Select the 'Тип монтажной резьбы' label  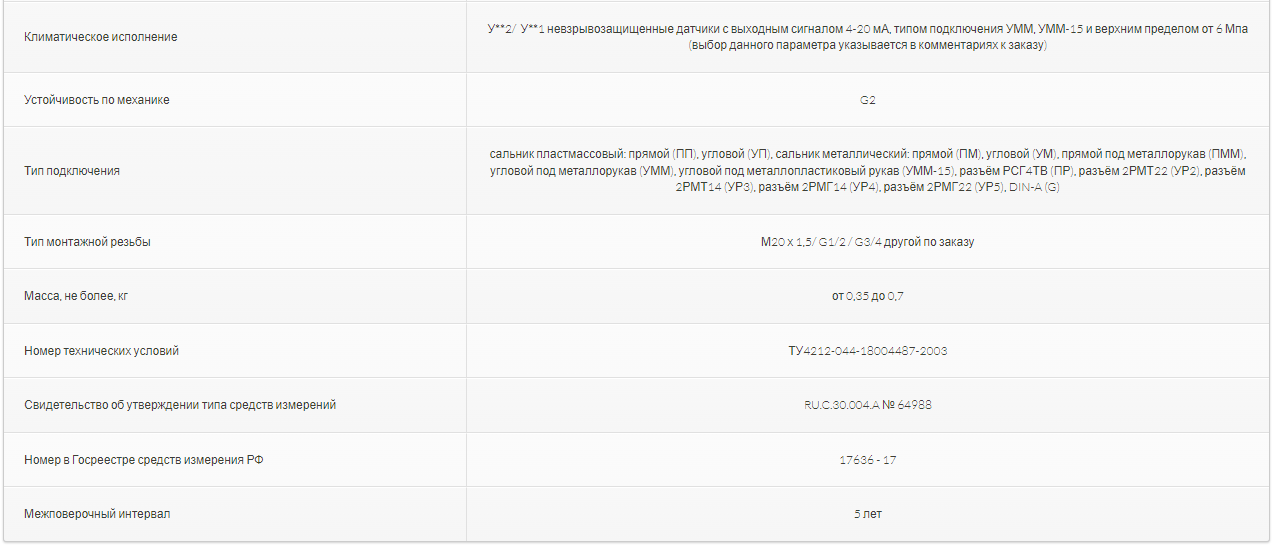click(88, 242)
